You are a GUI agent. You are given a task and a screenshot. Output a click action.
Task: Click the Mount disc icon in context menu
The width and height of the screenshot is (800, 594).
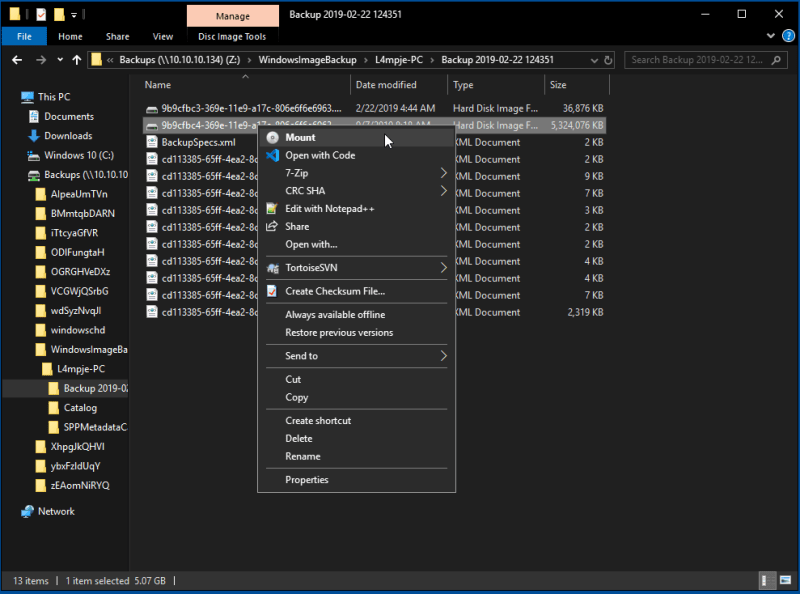point(272,137)
